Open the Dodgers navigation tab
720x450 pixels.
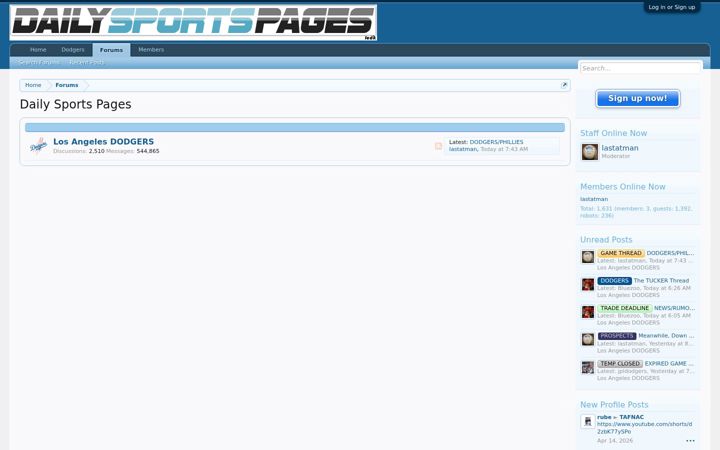(73, 50)
